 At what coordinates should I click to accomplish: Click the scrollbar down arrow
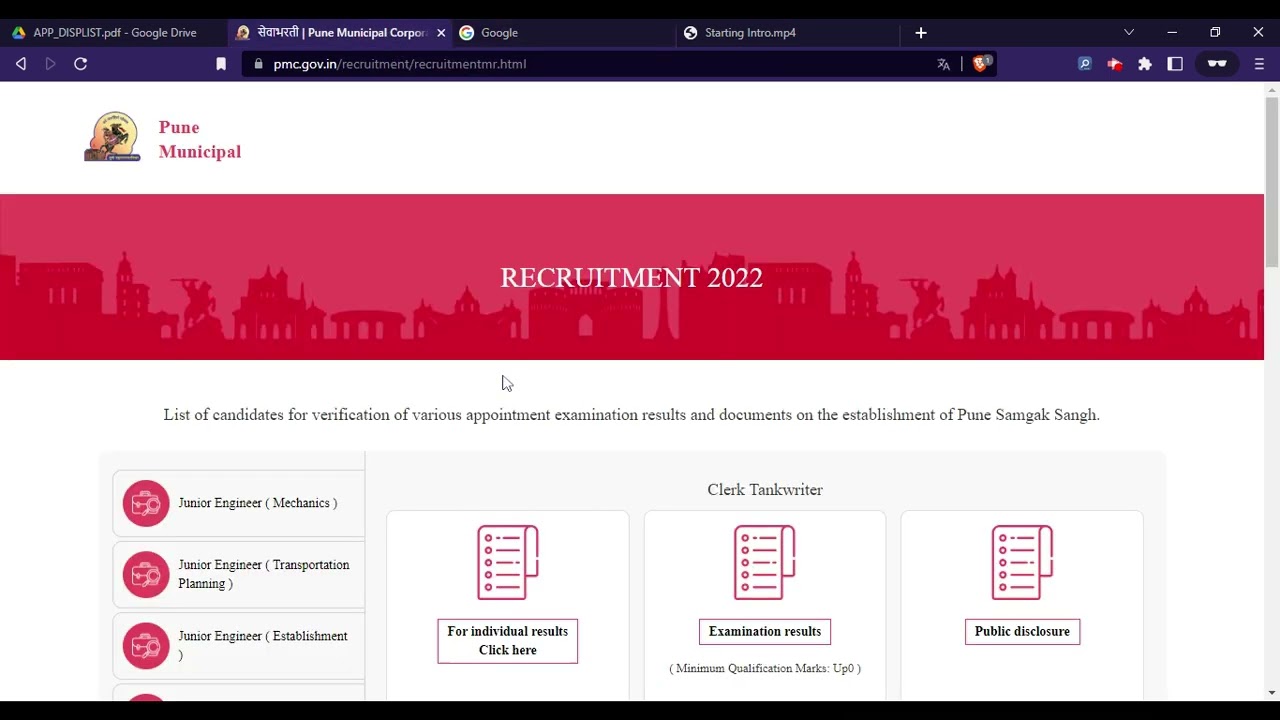point(1272,693)
